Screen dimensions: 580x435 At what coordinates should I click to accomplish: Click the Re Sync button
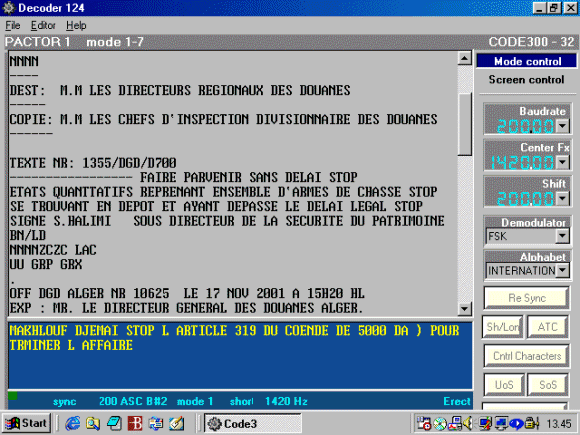[527, 298]
